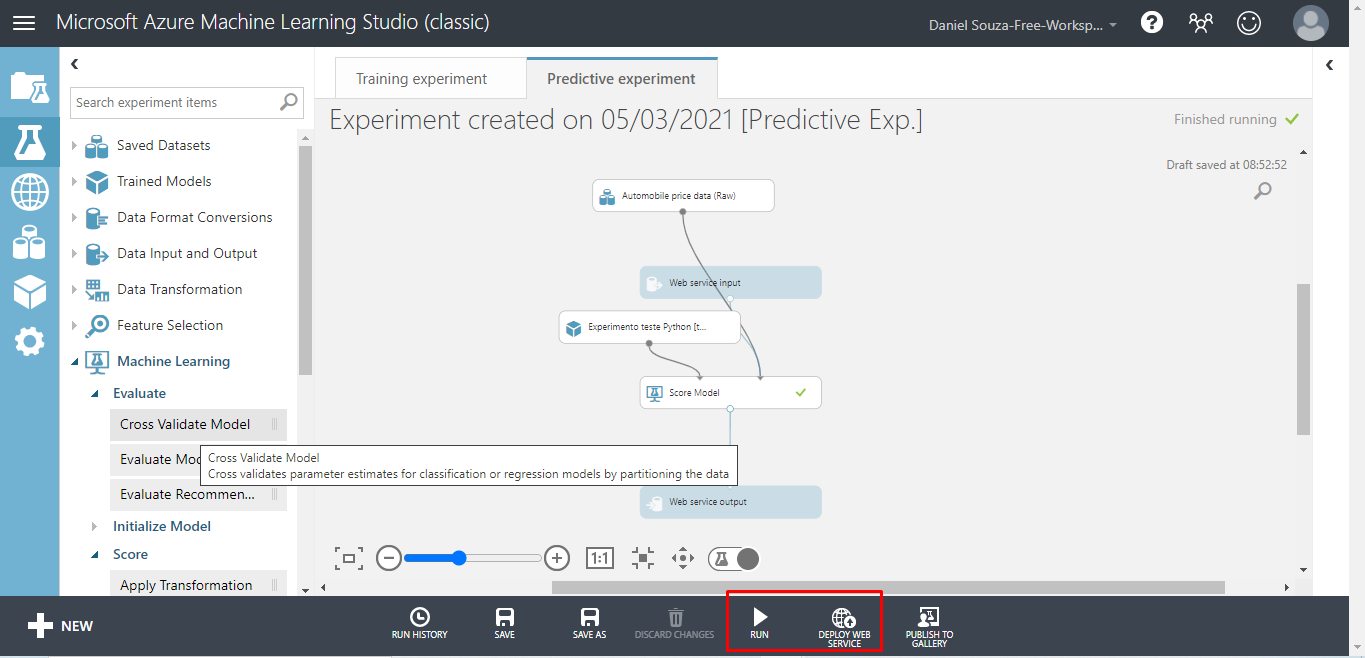Select the Evaluate Recommender item
This screenshot has height=658, width=1365.
(x=198, y=494)
